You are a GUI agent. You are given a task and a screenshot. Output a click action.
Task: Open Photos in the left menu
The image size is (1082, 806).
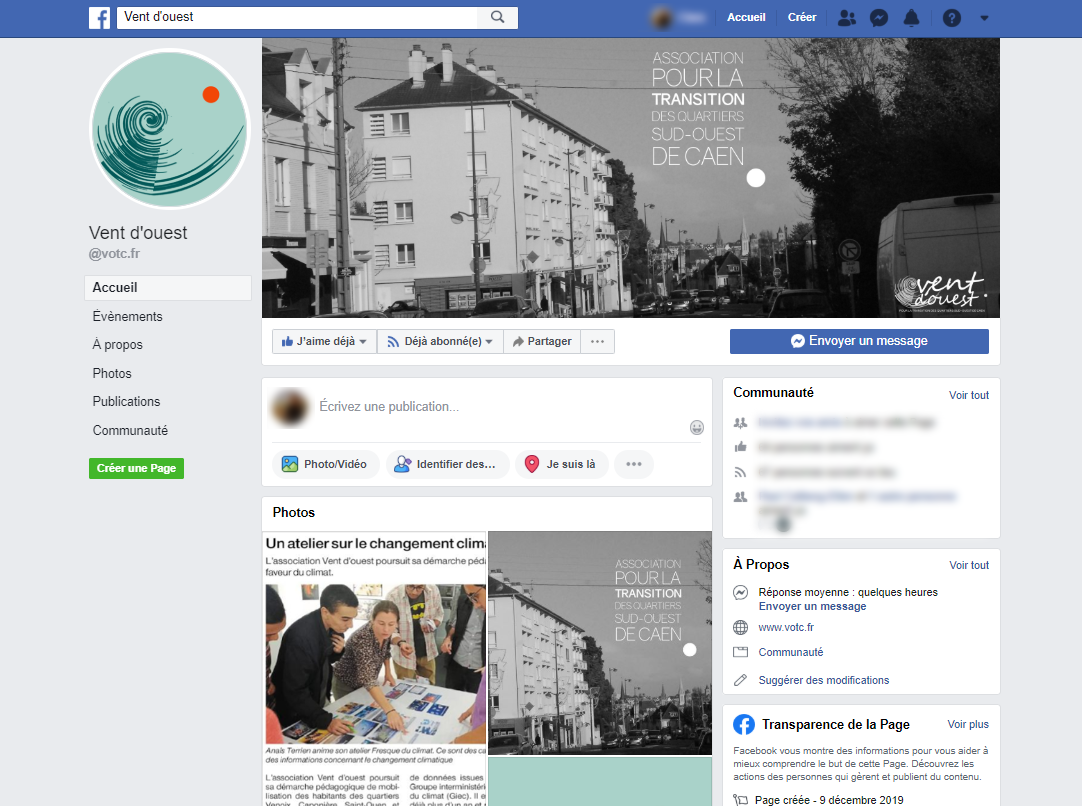112,373
